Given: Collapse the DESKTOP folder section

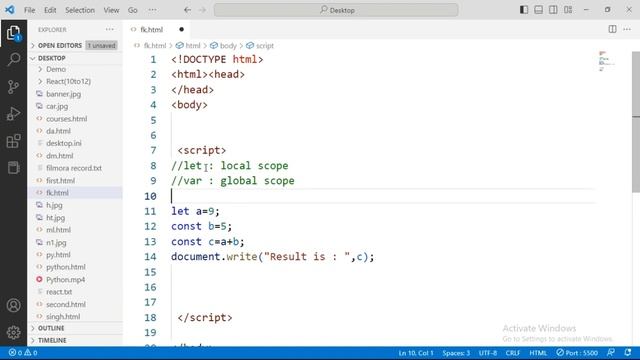Looking at the screenshot, I should pyautogui.click(x=75, y=58).
